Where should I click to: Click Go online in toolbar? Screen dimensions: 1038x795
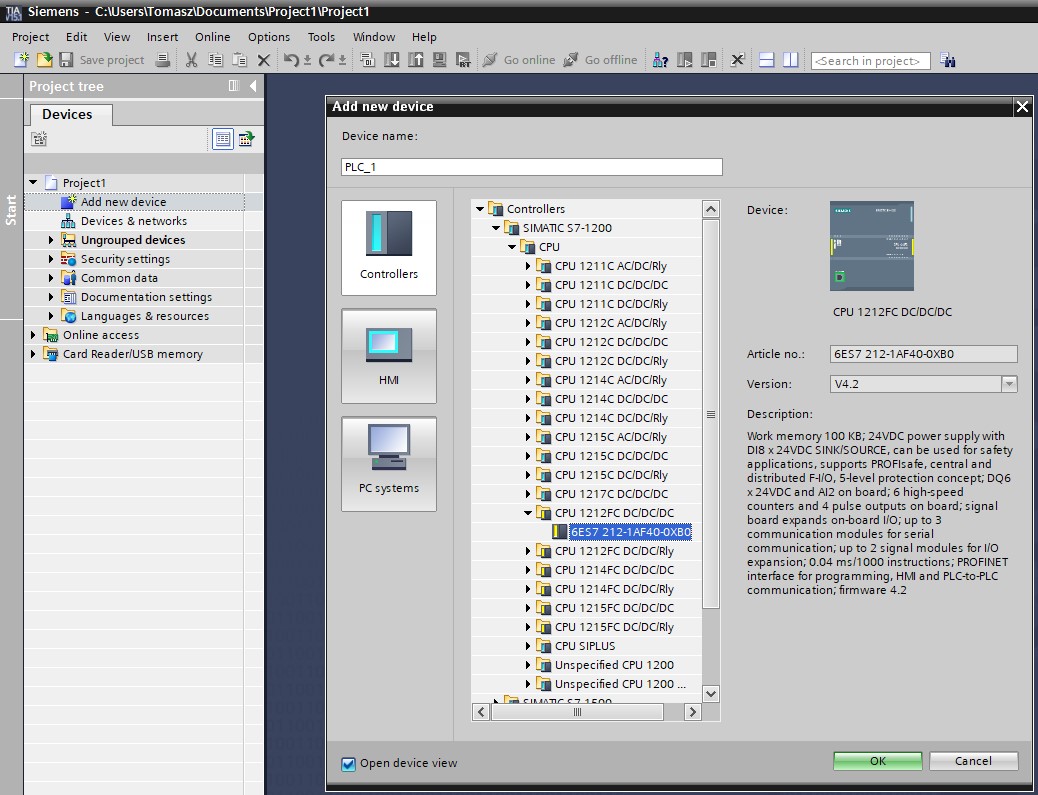pyautogui.click(x=519, y=60)
